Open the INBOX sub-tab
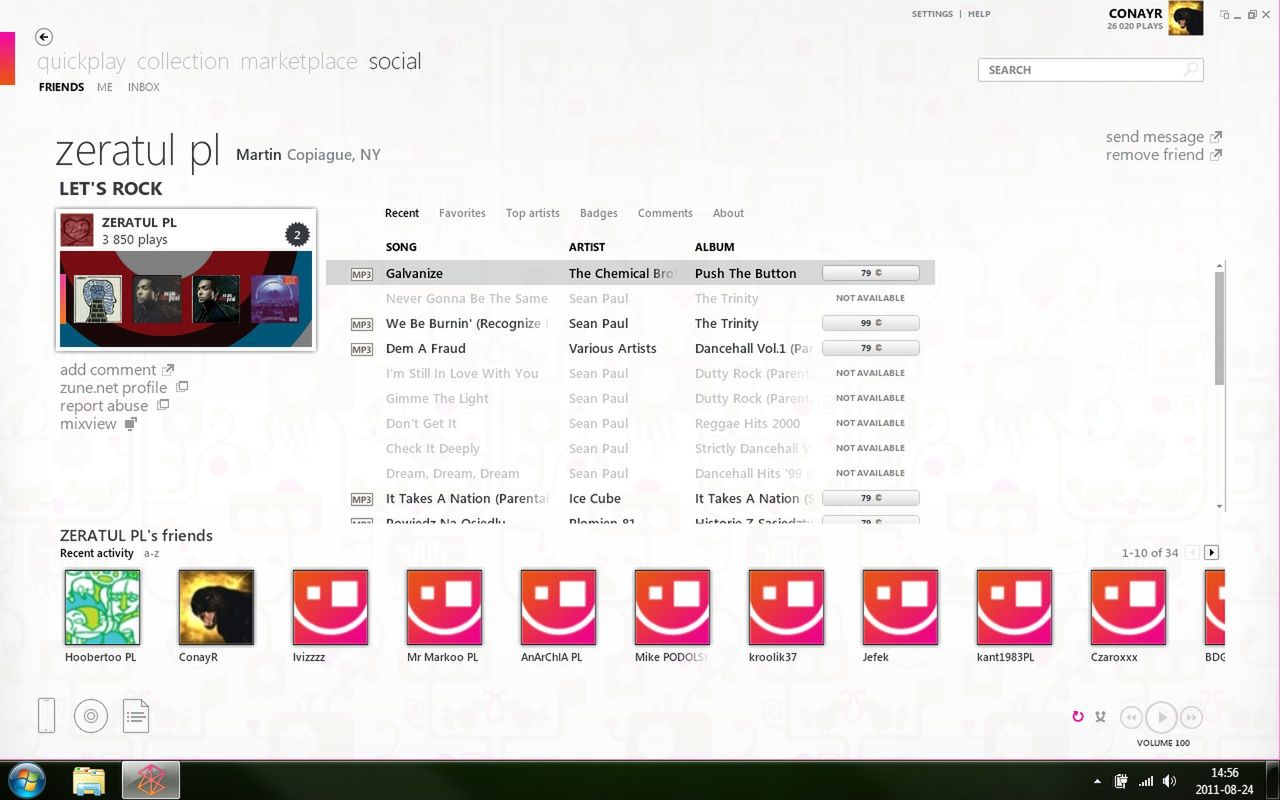Image resolution: width=1280 pixels, height=800 pixels. click(x=143, y=87)
